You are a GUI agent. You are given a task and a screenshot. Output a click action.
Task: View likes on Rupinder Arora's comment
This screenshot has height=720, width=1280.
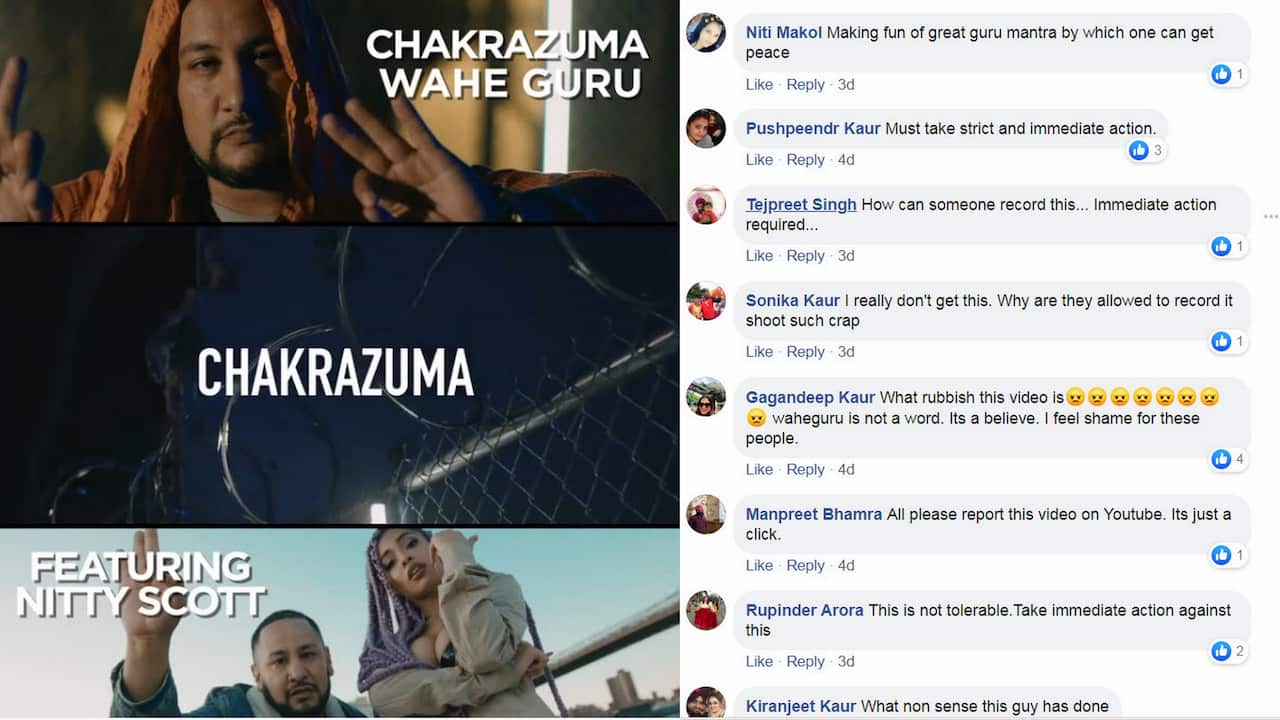tap(1229, 651)
